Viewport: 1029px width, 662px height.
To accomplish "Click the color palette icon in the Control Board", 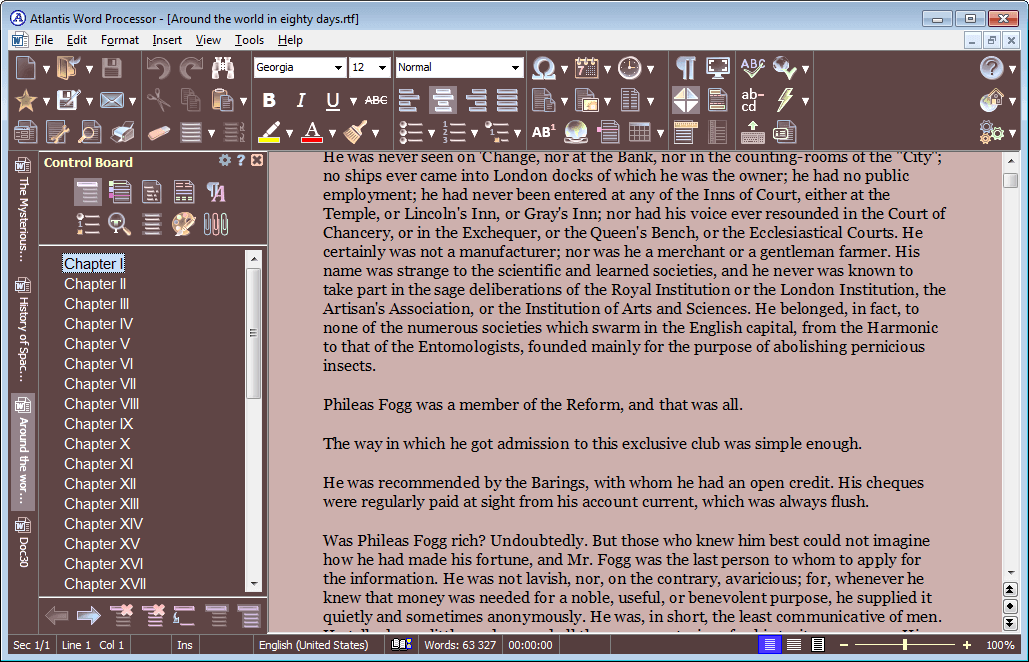I will pos(183,224).
